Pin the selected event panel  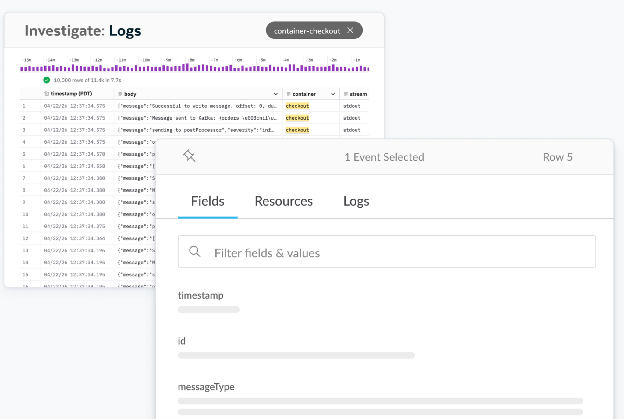[x=189, y=156]
